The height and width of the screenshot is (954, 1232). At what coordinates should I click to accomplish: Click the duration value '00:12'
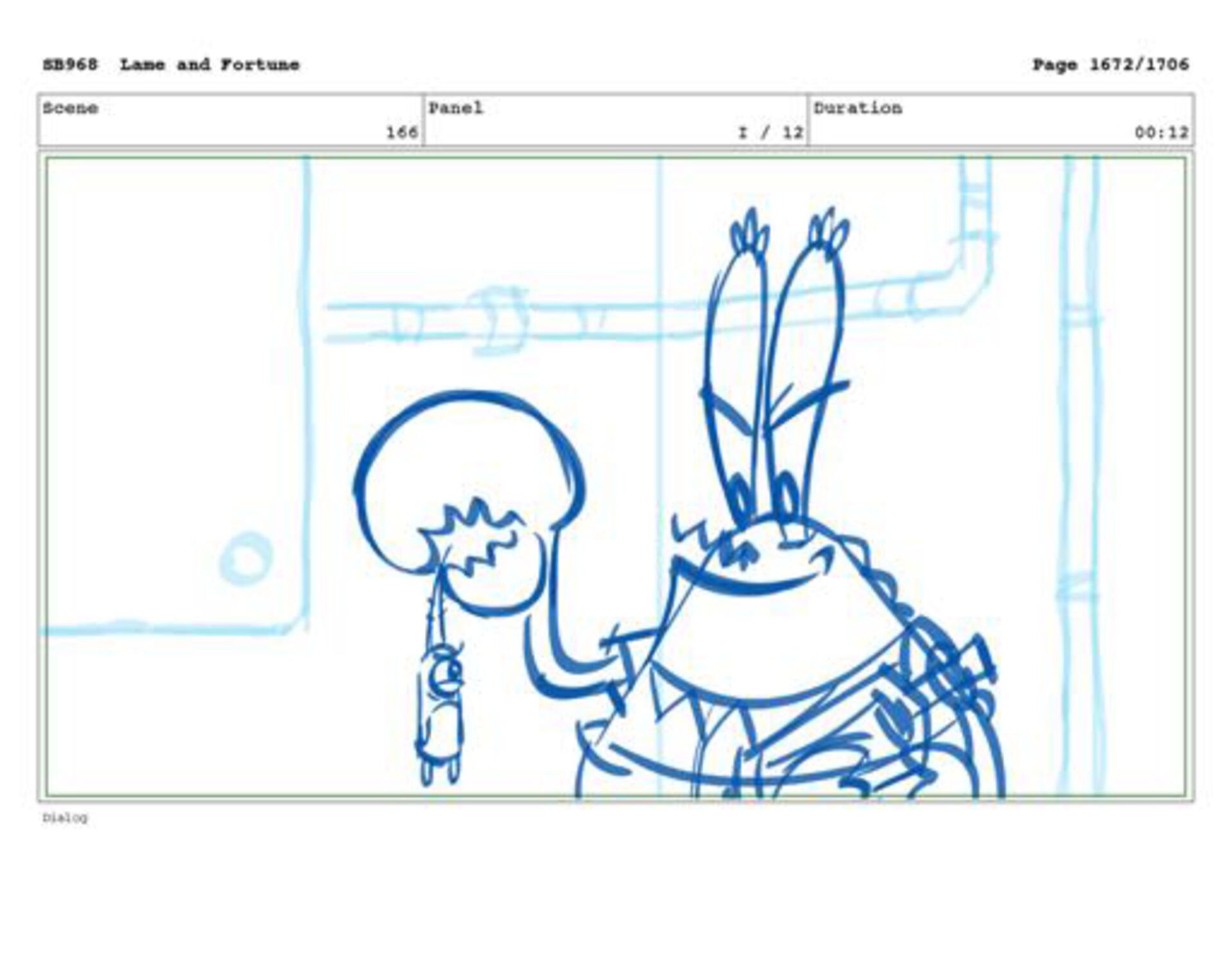(1161, 133)
